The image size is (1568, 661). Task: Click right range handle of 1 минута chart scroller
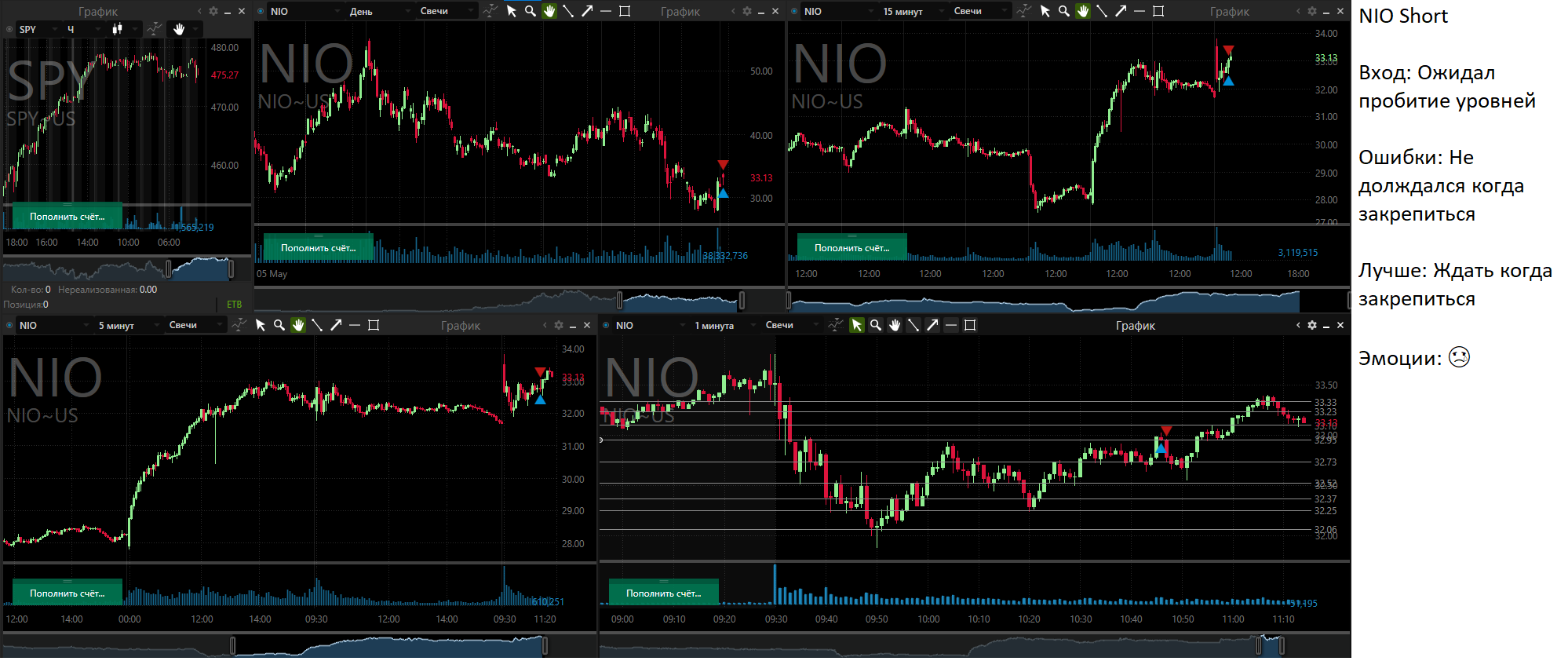1282,645
